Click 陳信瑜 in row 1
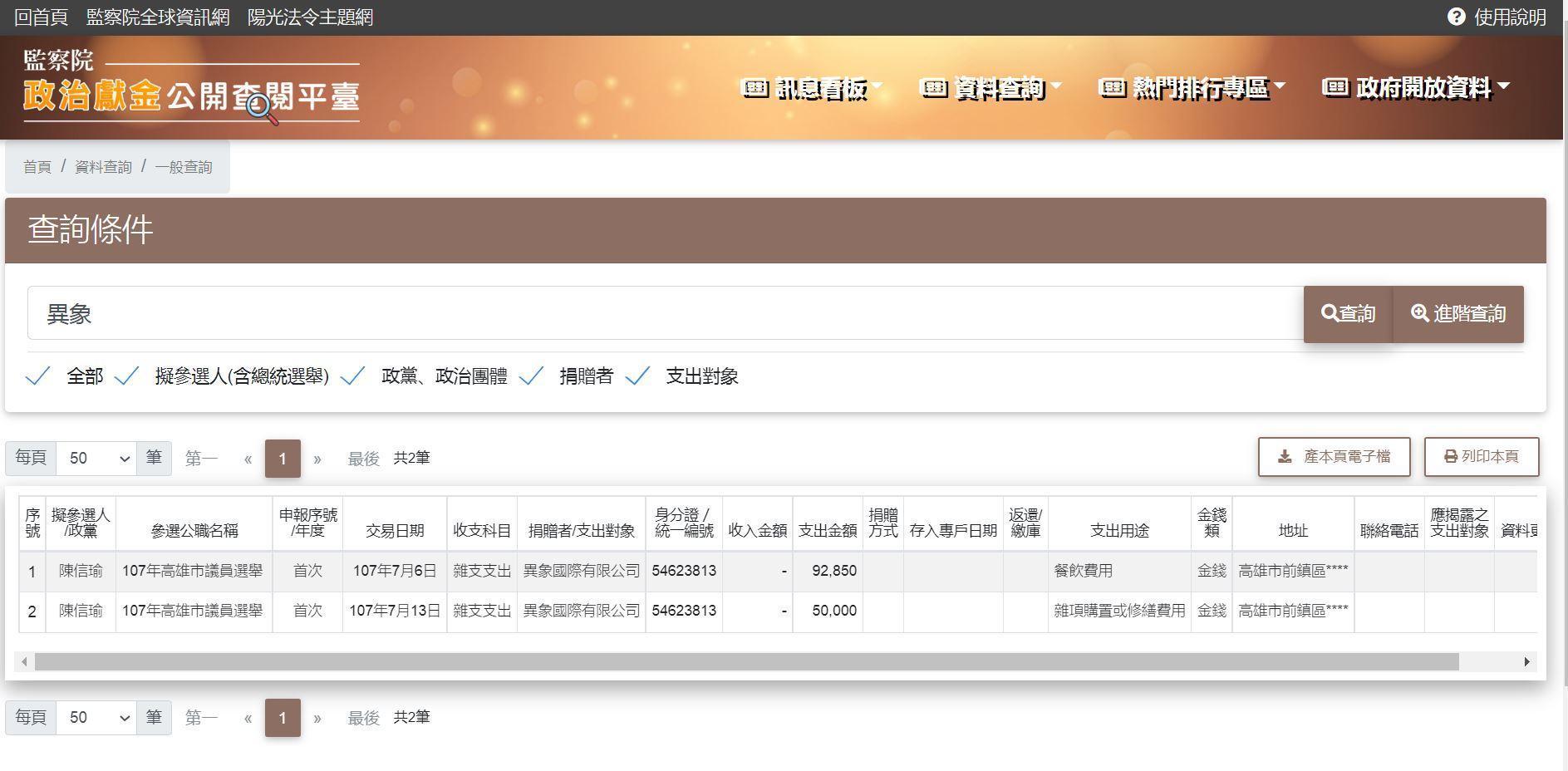The height and width of the screenshot is (771, 1568). point(81,571)
